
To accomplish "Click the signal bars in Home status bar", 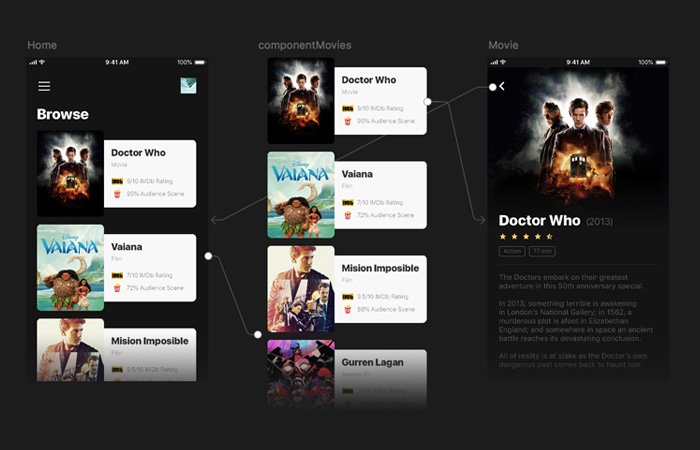I will pyautogui.click(x=33, y=62).
